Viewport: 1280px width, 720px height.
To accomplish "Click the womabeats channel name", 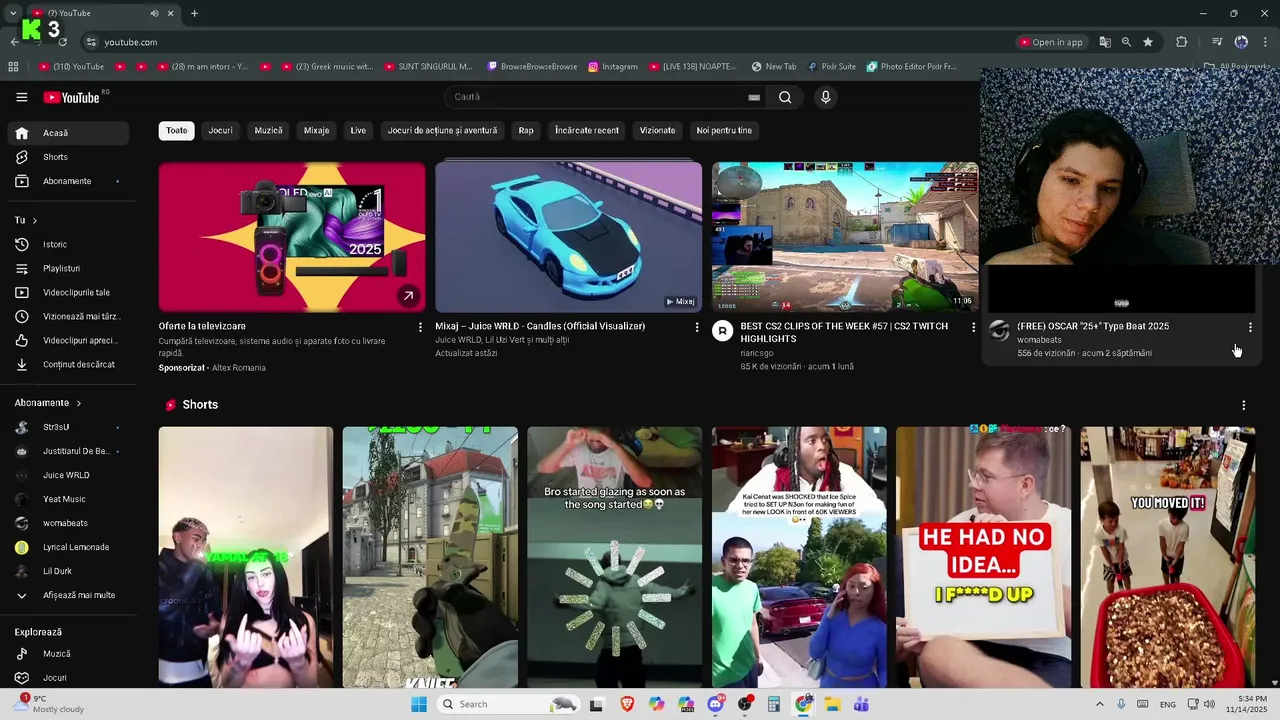I will [1039, 340].
